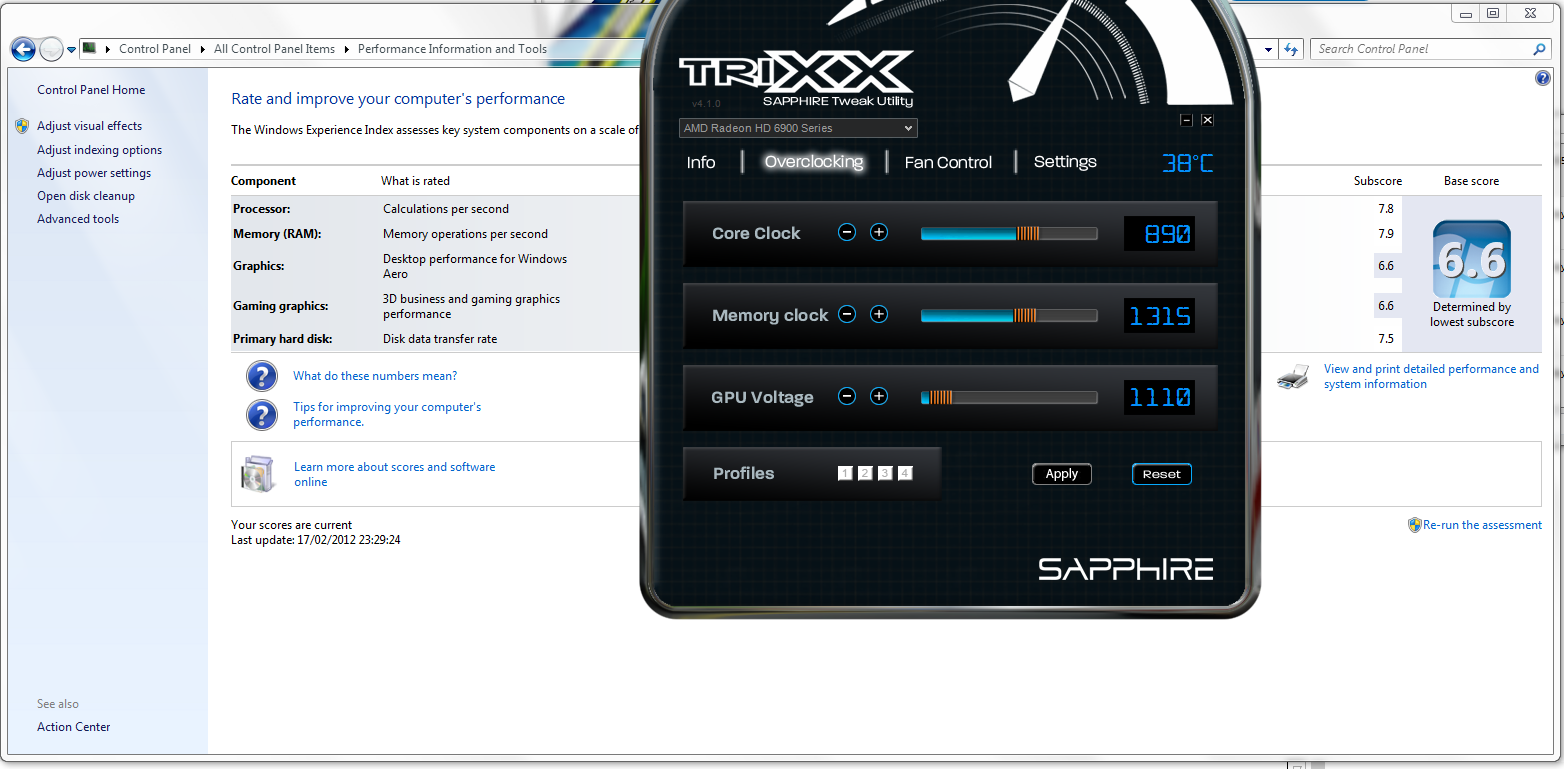Select profile 2 in TRIXX Profiles

[x=865, y=474]
